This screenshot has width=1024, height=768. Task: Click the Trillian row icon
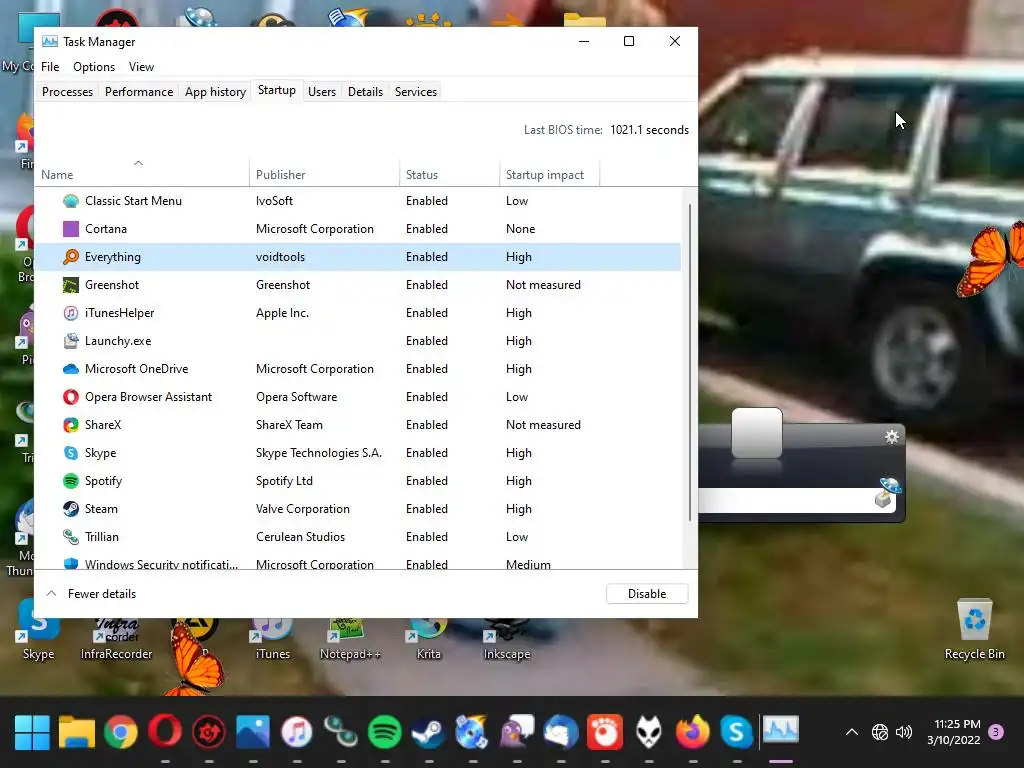(71, 537)
